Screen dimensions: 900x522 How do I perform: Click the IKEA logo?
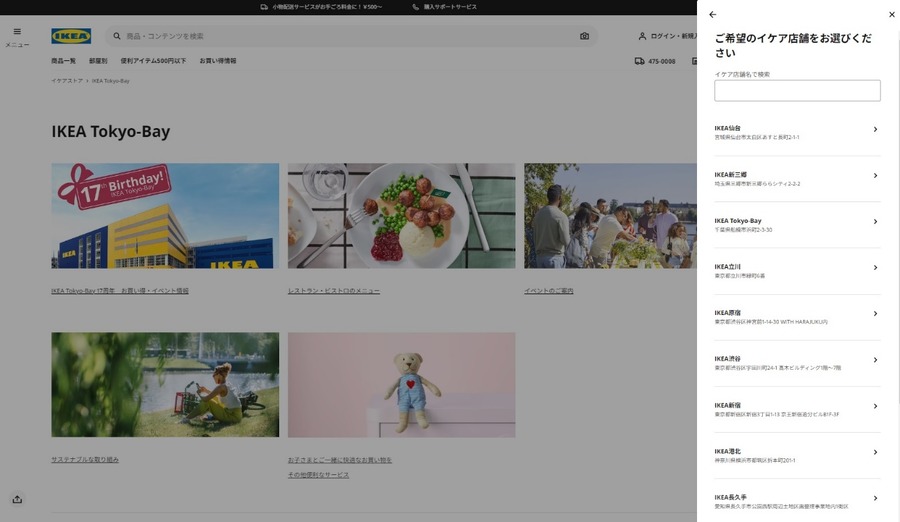(x=71, y=36)
